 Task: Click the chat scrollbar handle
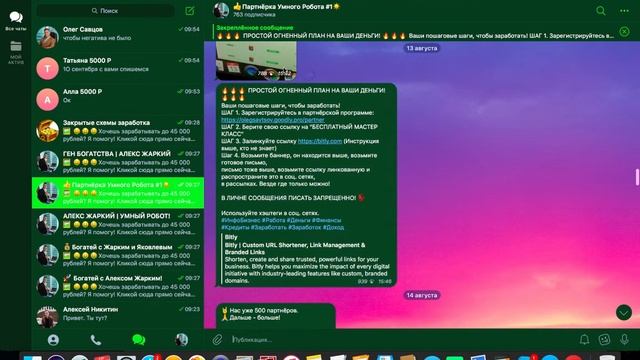pyautogui.click(x=637, y=177)
